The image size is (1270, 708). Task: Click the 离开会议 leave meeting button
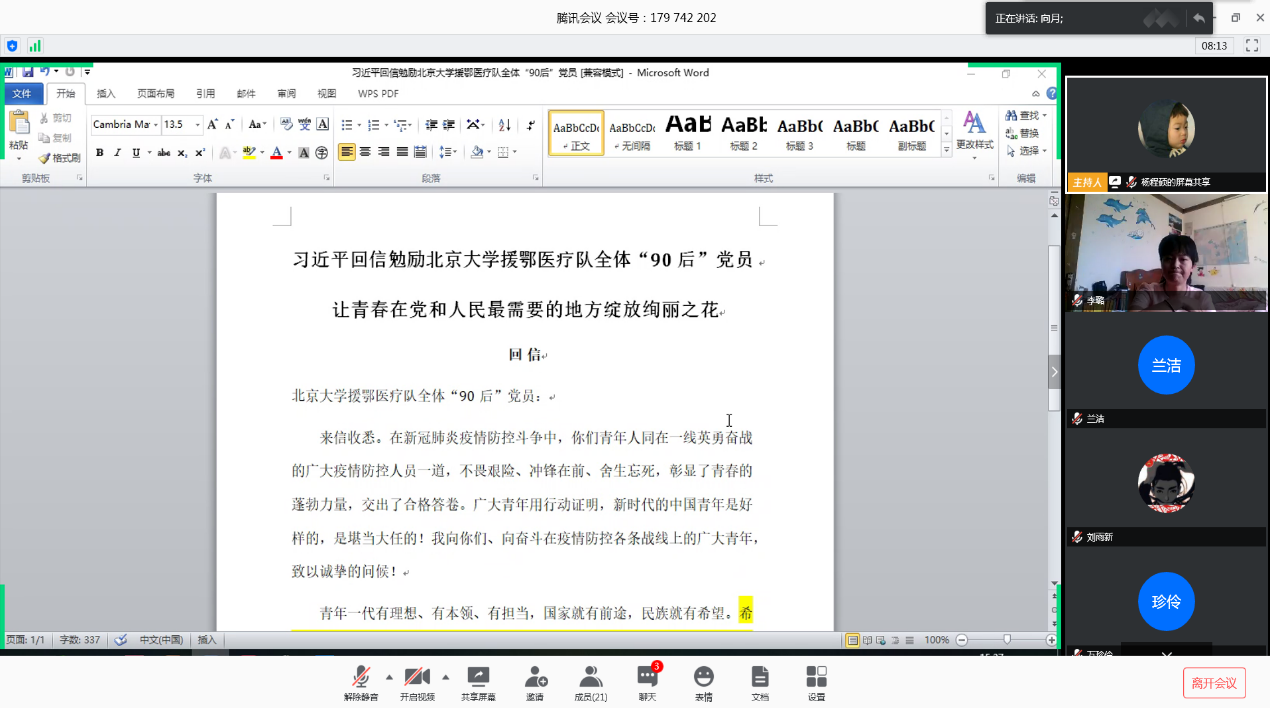coord(1214,683)
